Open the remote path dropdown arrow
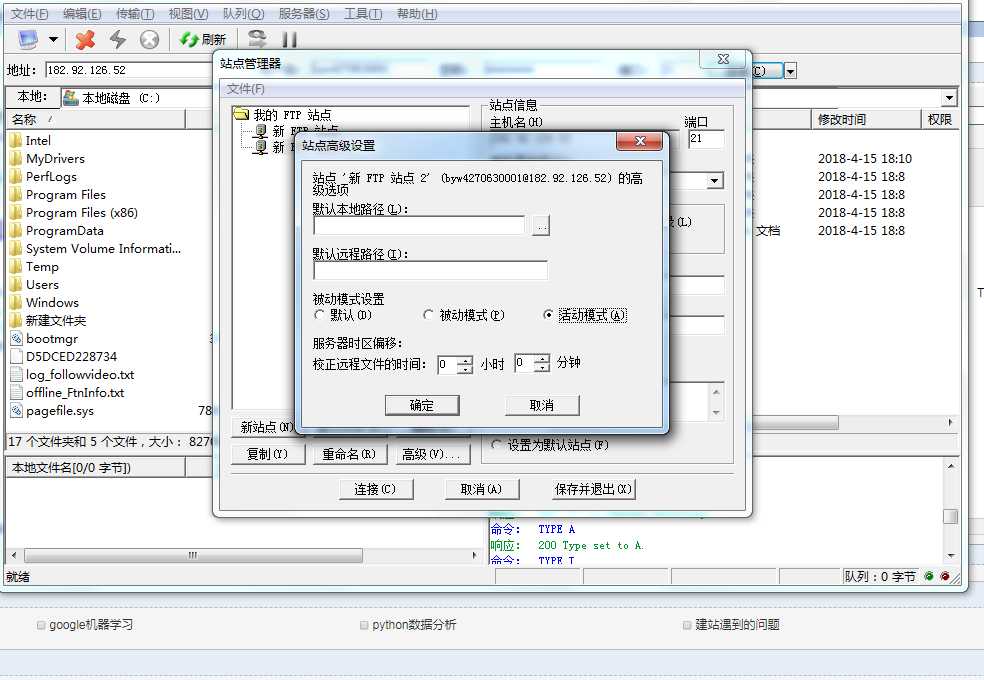Screen dimensions: 984x680 [x=949, y=98]
